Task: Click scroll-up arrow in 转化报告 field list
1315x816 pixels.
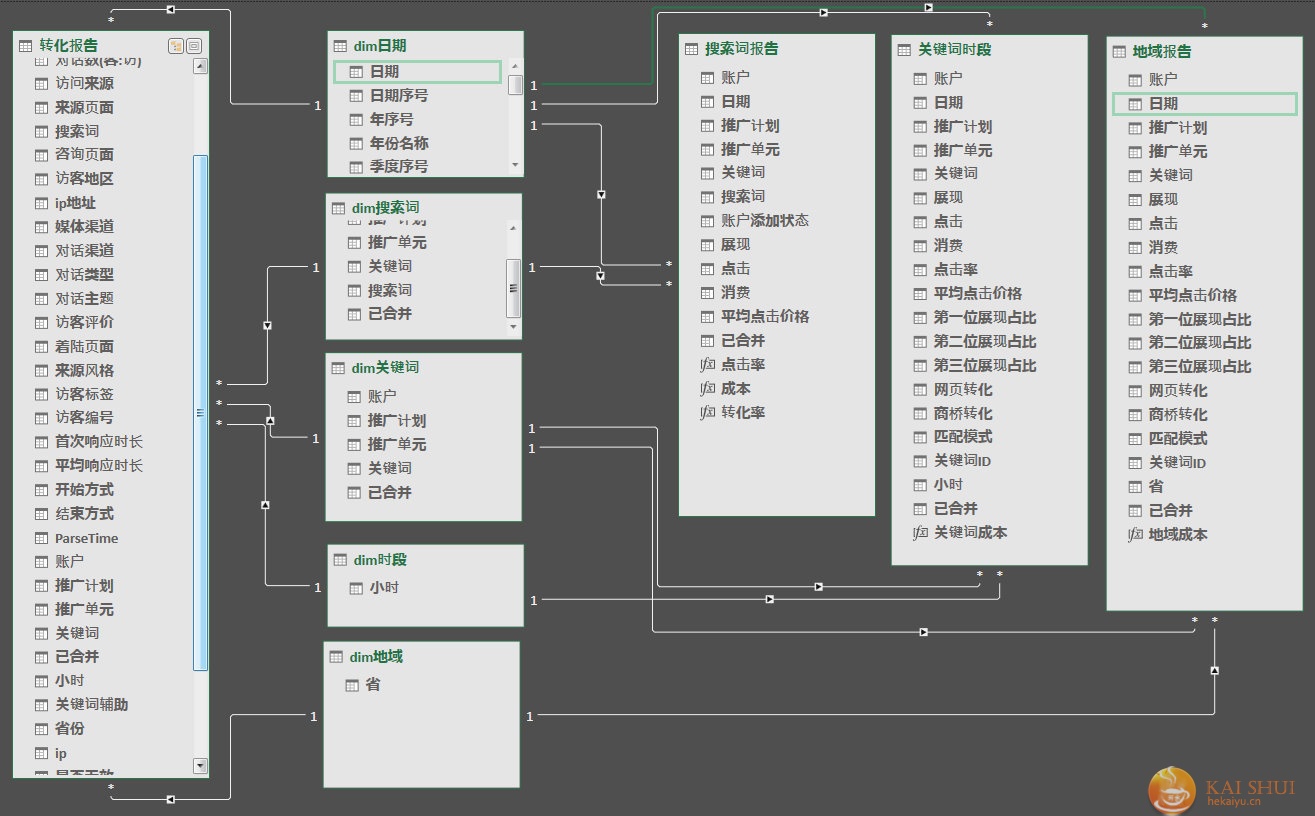Action: [x=200, y=67]
